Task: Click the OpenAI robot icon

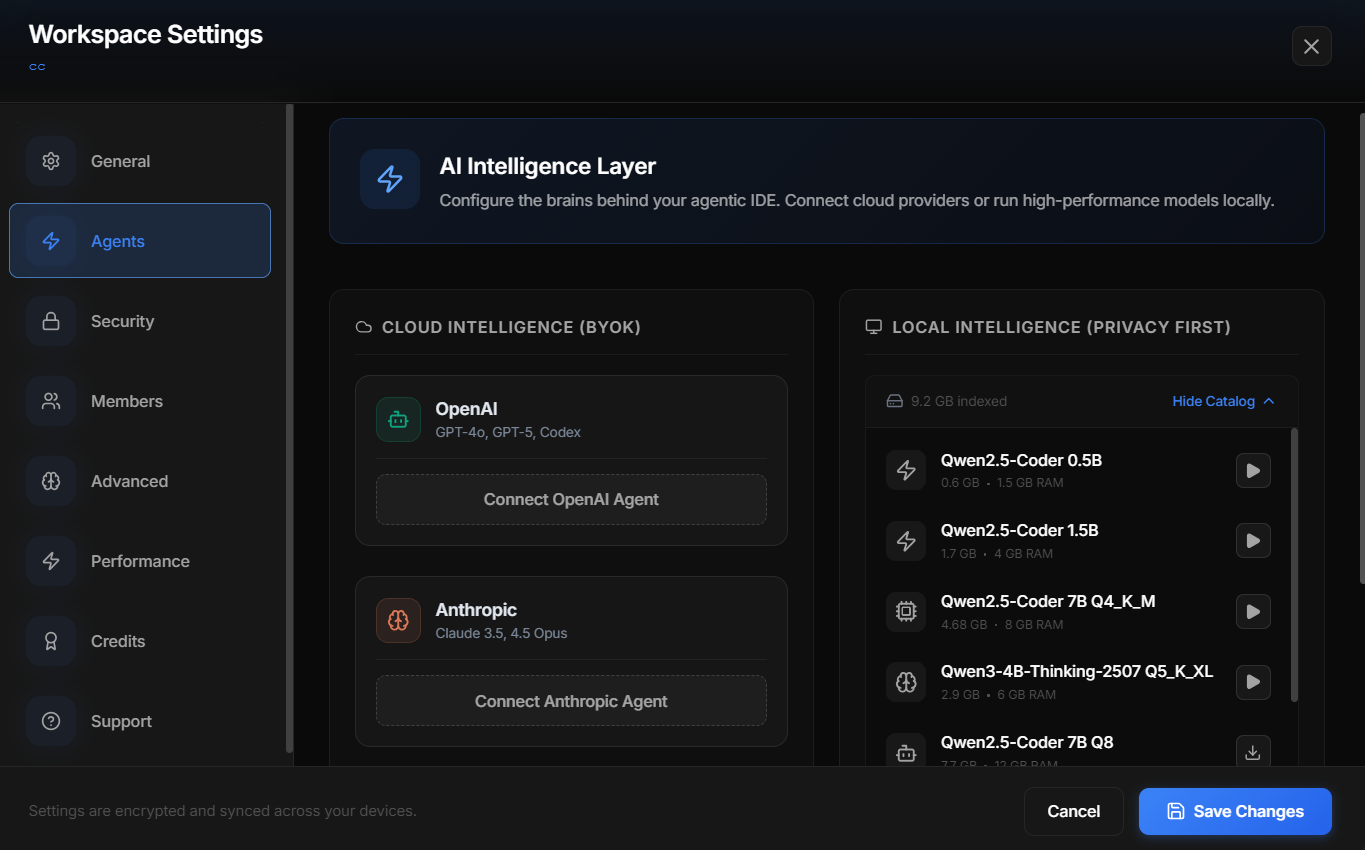Action: click(x=398, y=420)
